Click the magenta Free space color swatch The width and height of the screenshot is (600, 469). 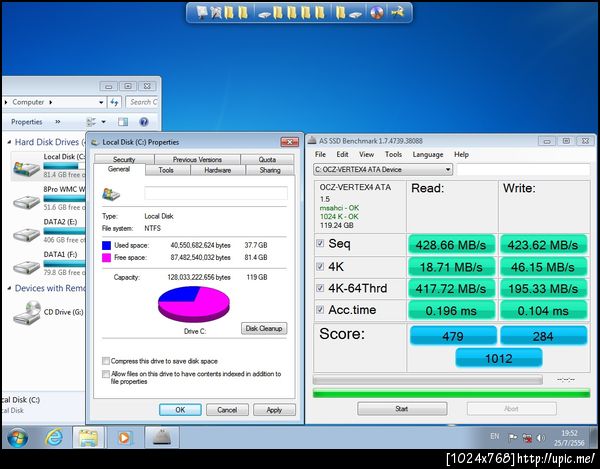click(106, 257)
